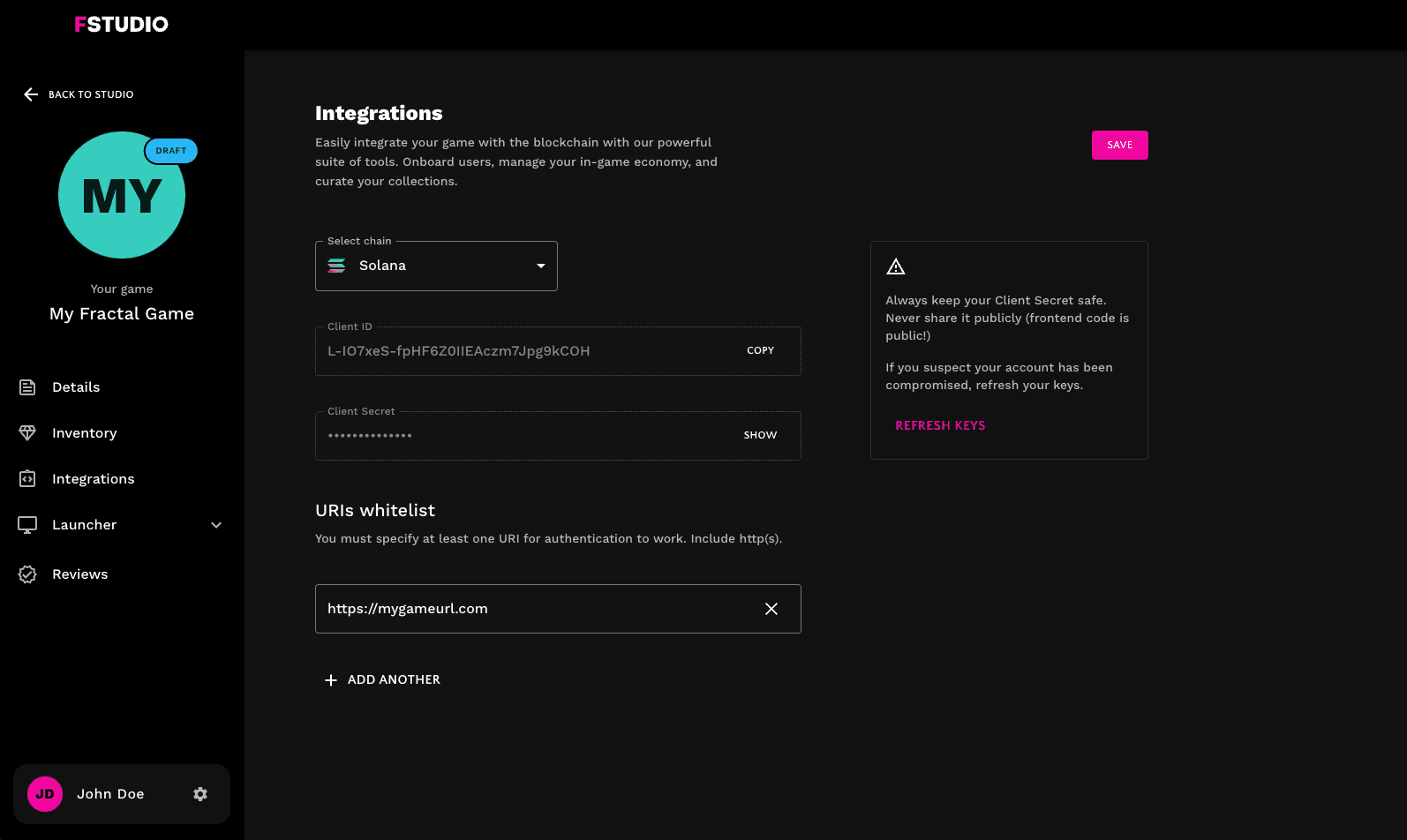Open Integrations in the sidebar
This screenshot has height=840, width=1407.
94,479
